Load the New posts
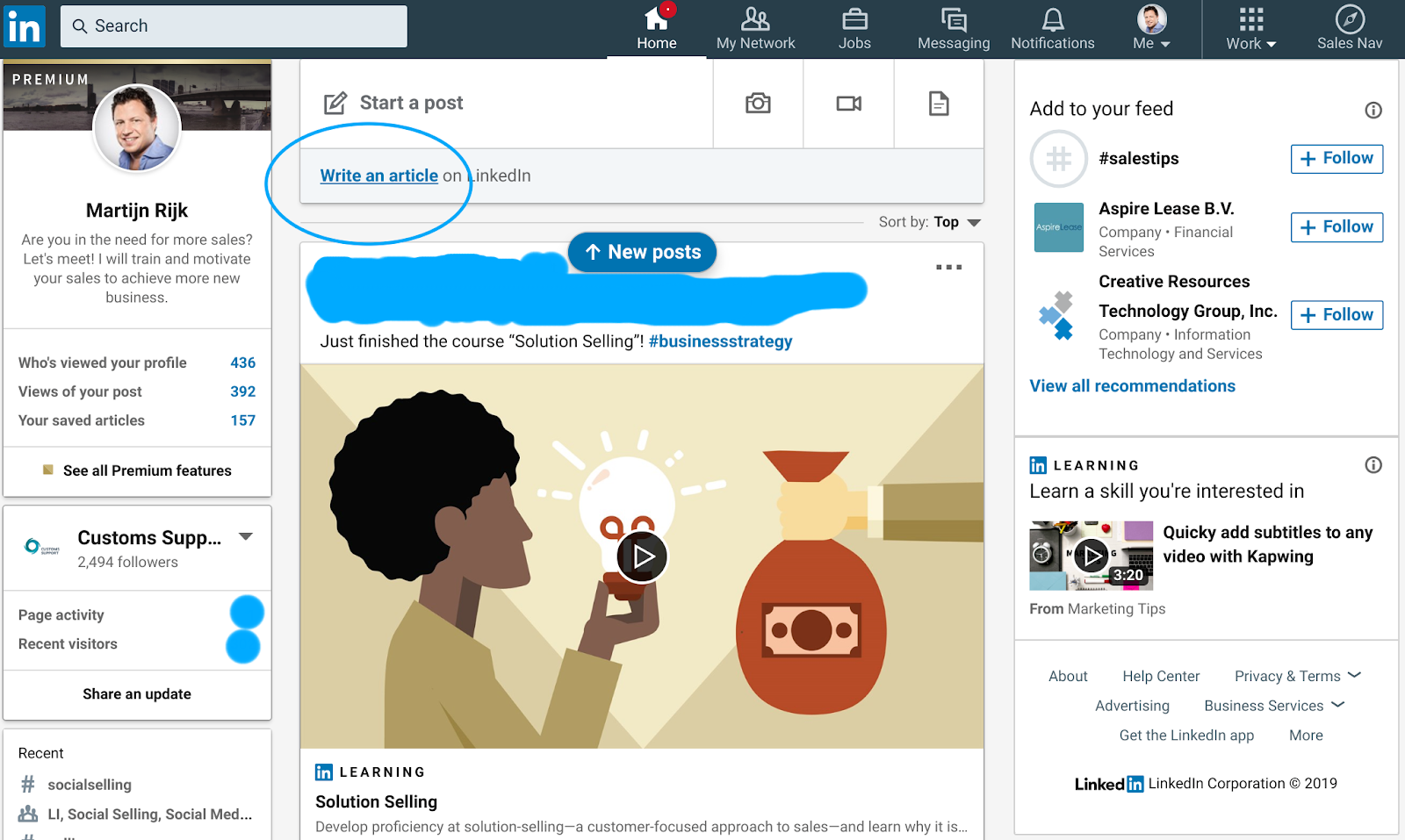The image size is (1405, 840). click(643, 253)
